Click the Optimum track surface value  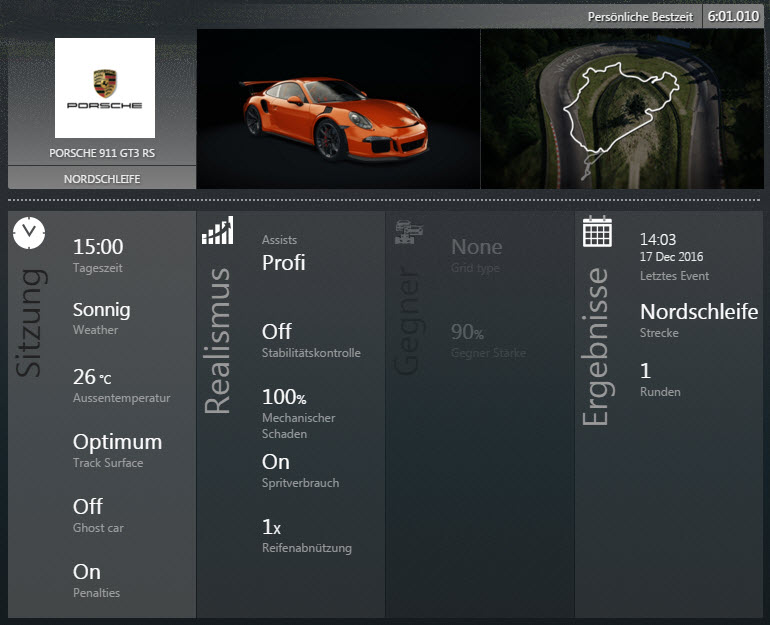click(x=117, y=442)
